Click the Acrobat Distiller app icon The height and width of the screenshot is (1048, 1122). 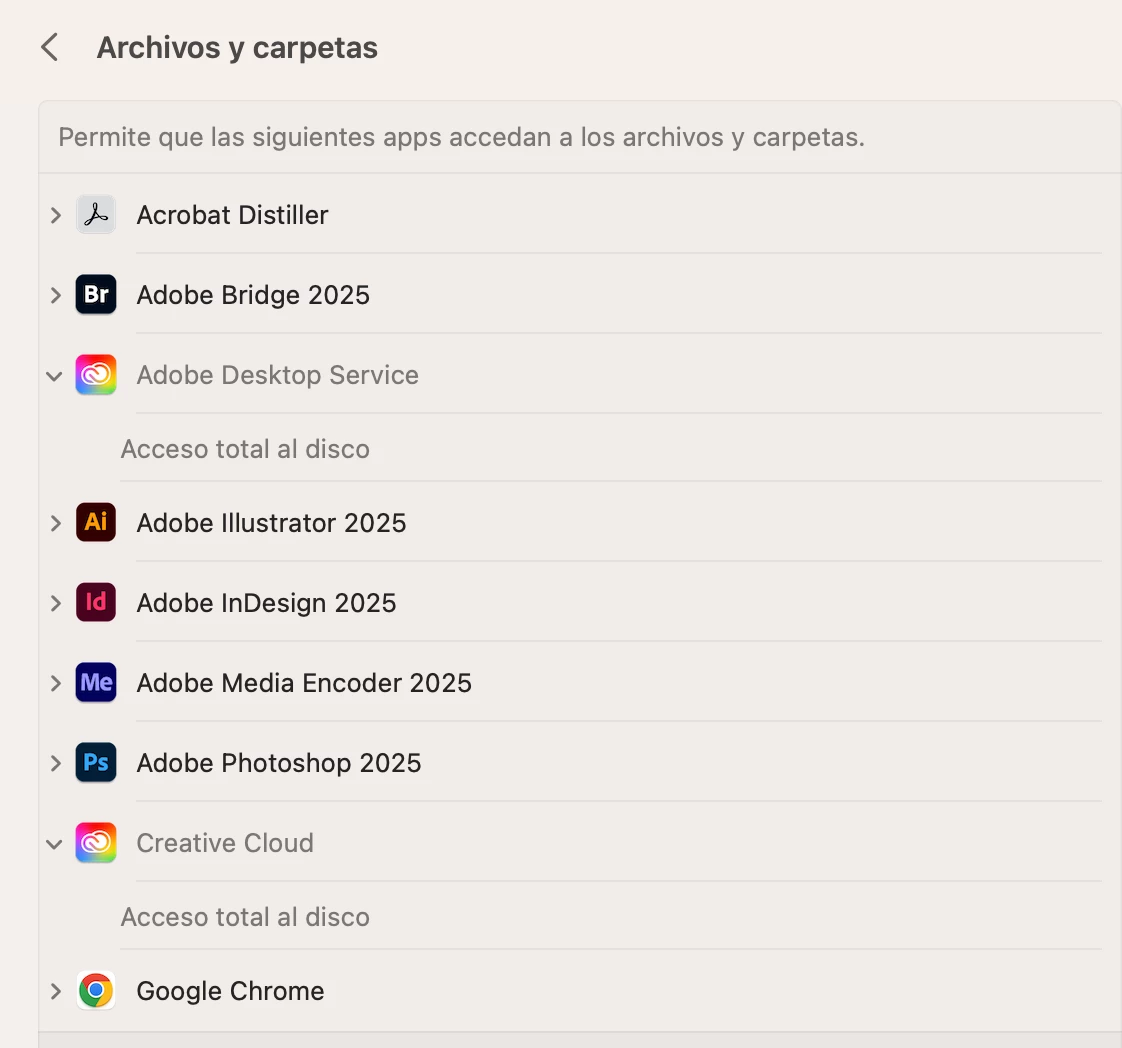pyautogui.click(x=96, y=215)
